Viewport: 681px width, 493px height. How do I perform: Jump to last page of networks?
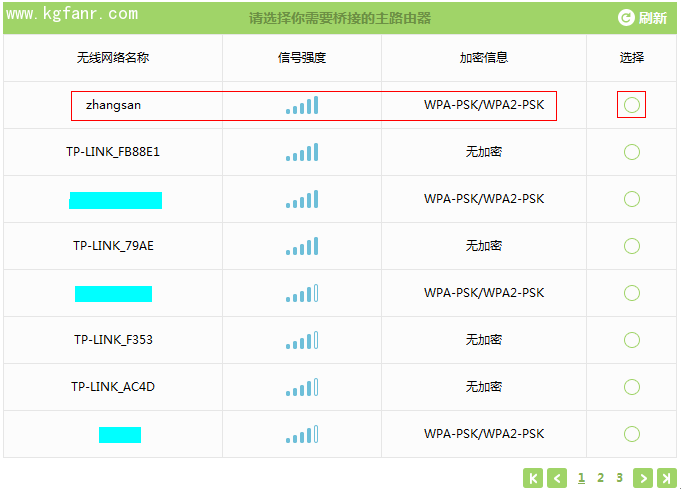(x=667, y=479)
